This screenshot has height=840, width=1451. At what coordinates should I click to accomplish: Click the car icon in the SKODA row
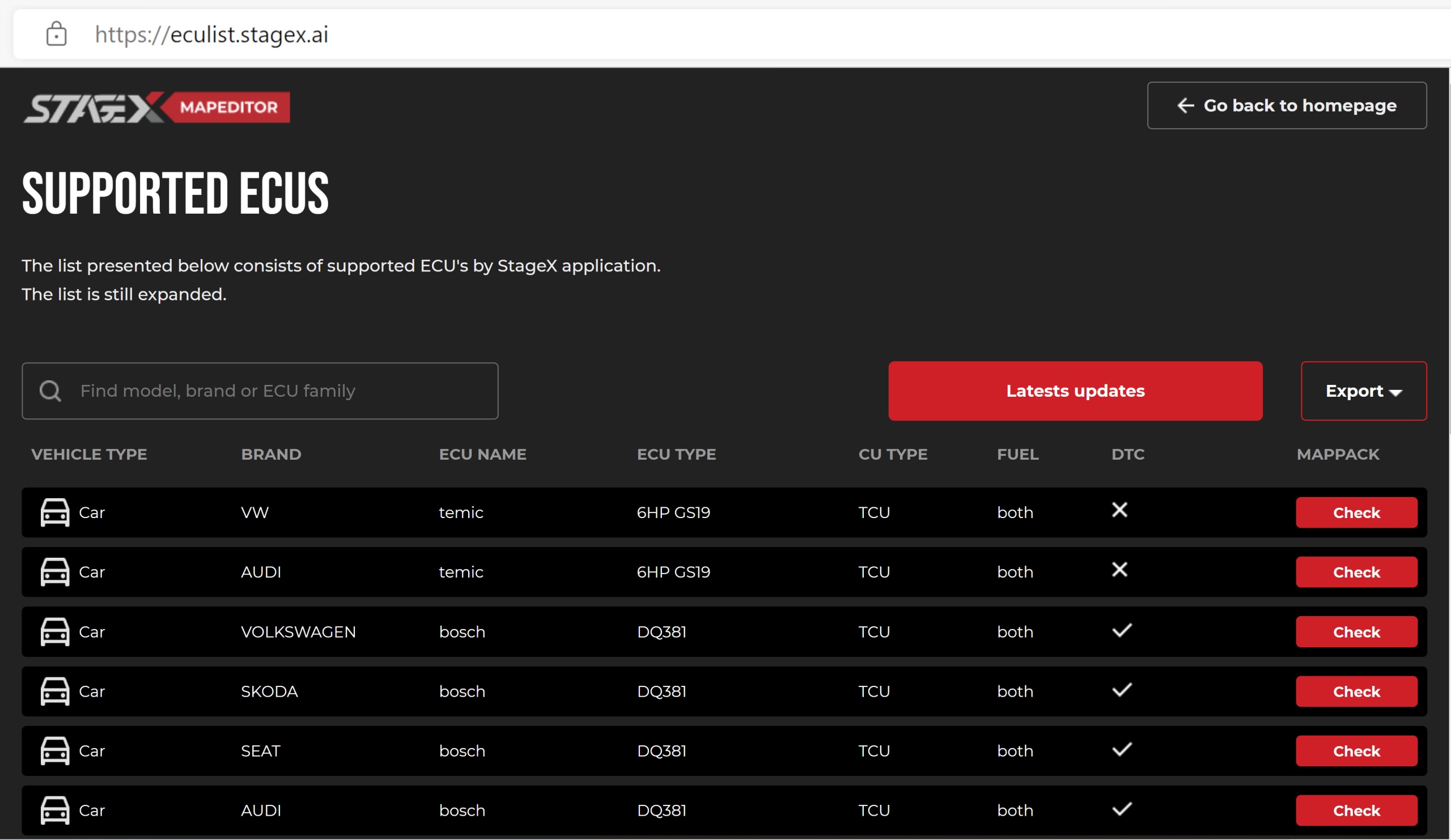tap(55, 691)
